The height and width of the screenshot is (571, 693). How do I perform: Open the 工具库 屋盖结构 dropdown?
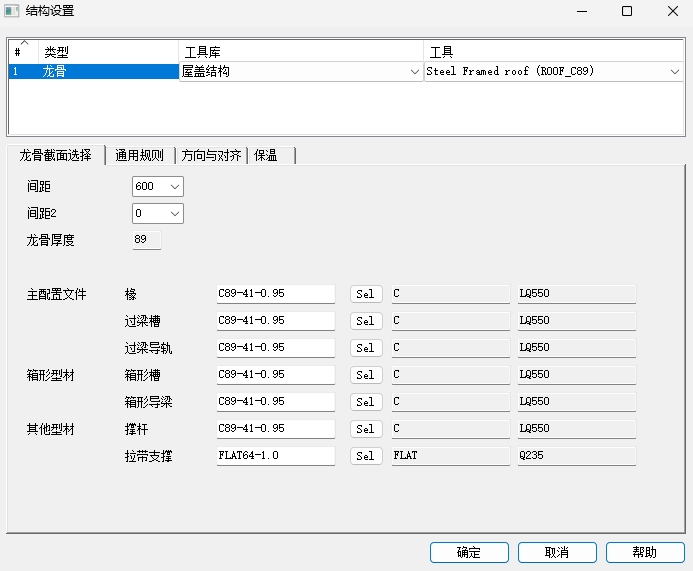[x=301, y=72]
